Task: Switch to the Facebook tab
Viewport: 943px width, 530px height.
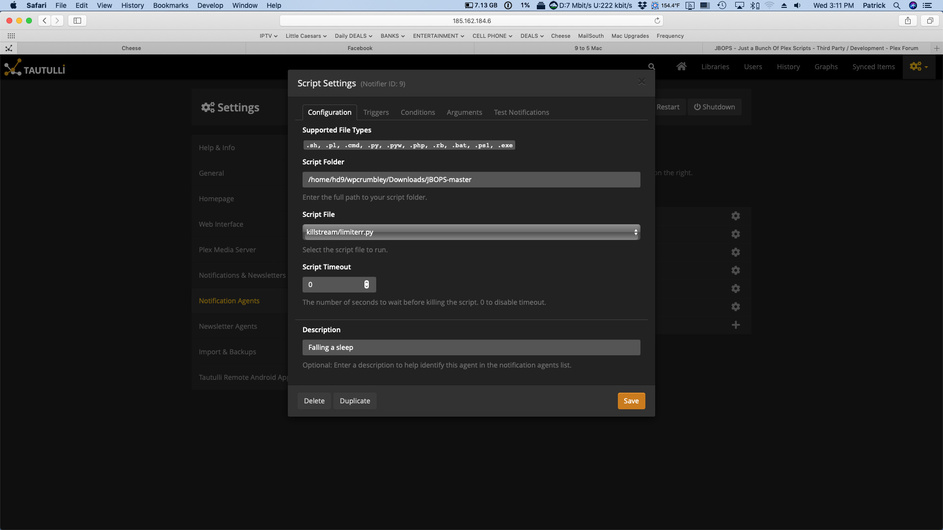Action: [360, 48]
